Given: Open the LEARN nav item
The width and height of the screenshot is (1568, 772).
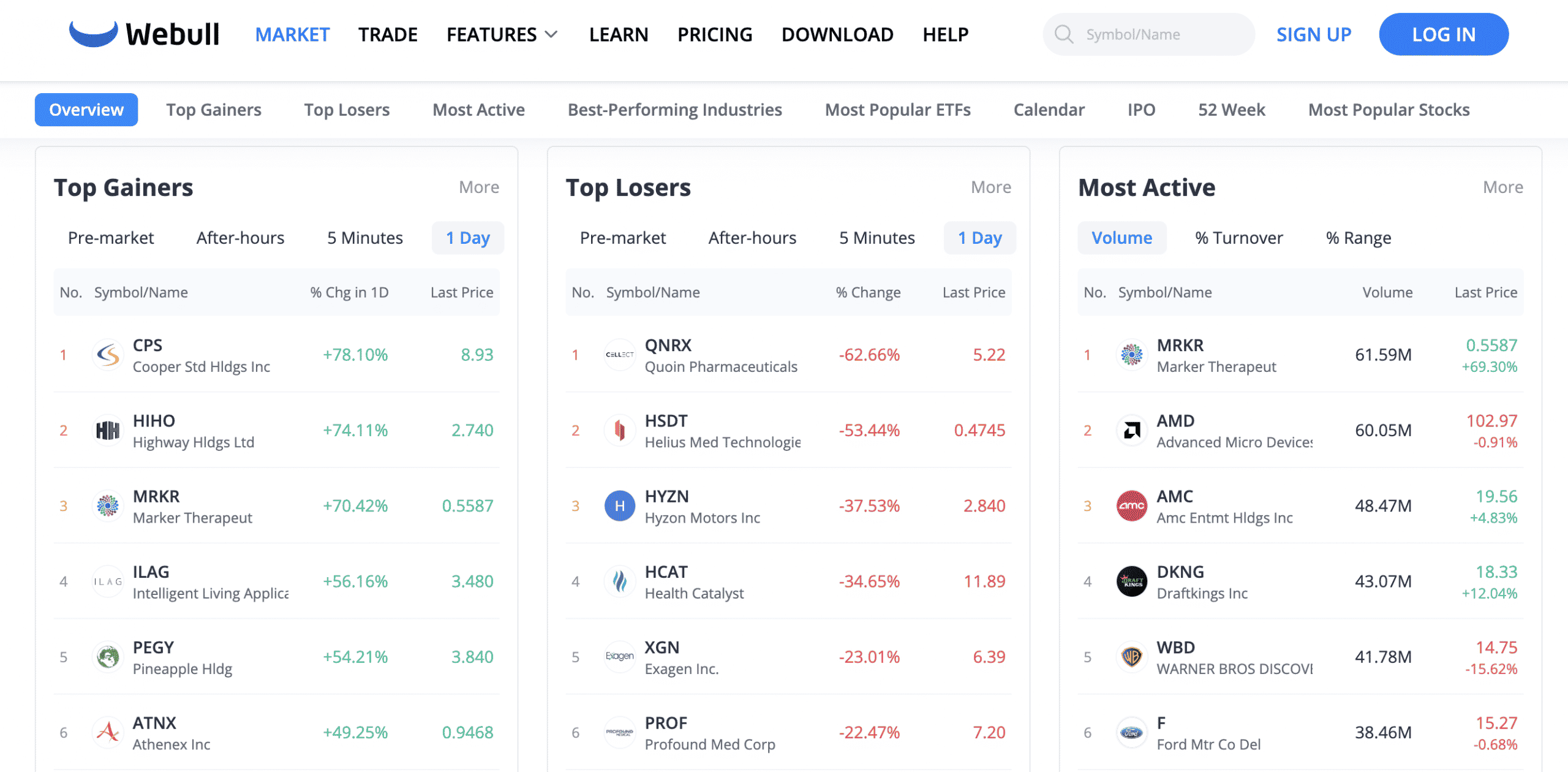Looking at the screenshot, I should [619, 34].
